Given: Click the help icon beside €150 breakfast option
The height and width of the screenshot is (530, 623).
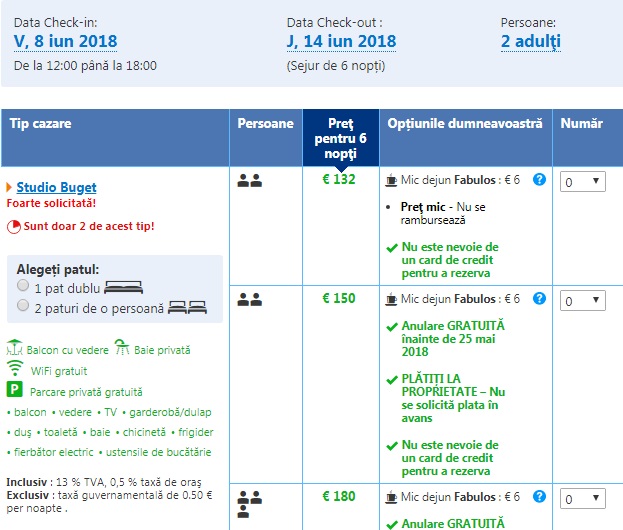Looking at the screenshot, I should (x=540, y=298).
